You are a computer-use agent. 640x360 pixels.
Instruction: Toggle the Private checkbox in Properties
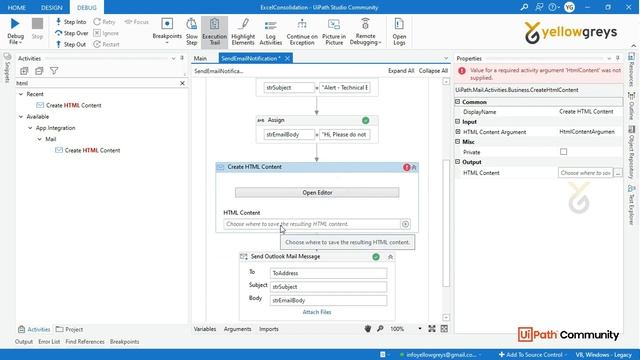(563, 152)
